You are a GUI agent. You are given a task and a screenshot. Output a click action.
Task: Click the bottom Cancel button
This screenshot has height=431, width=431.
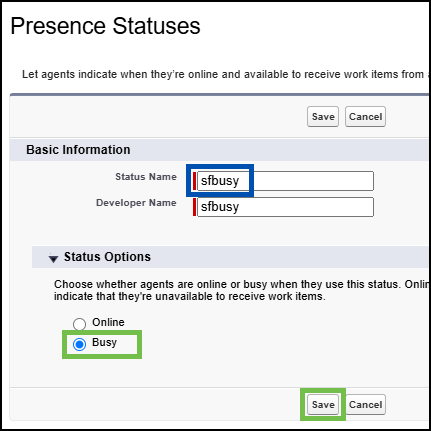click(x=365, y=405)
